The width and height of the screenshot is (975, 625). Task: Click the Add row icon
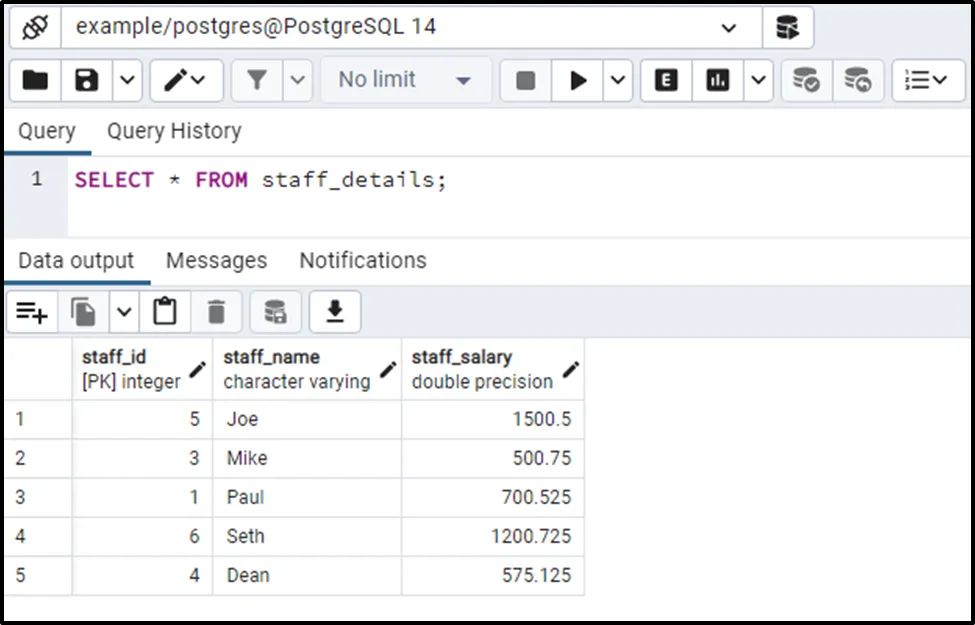[x=32, y=313]
